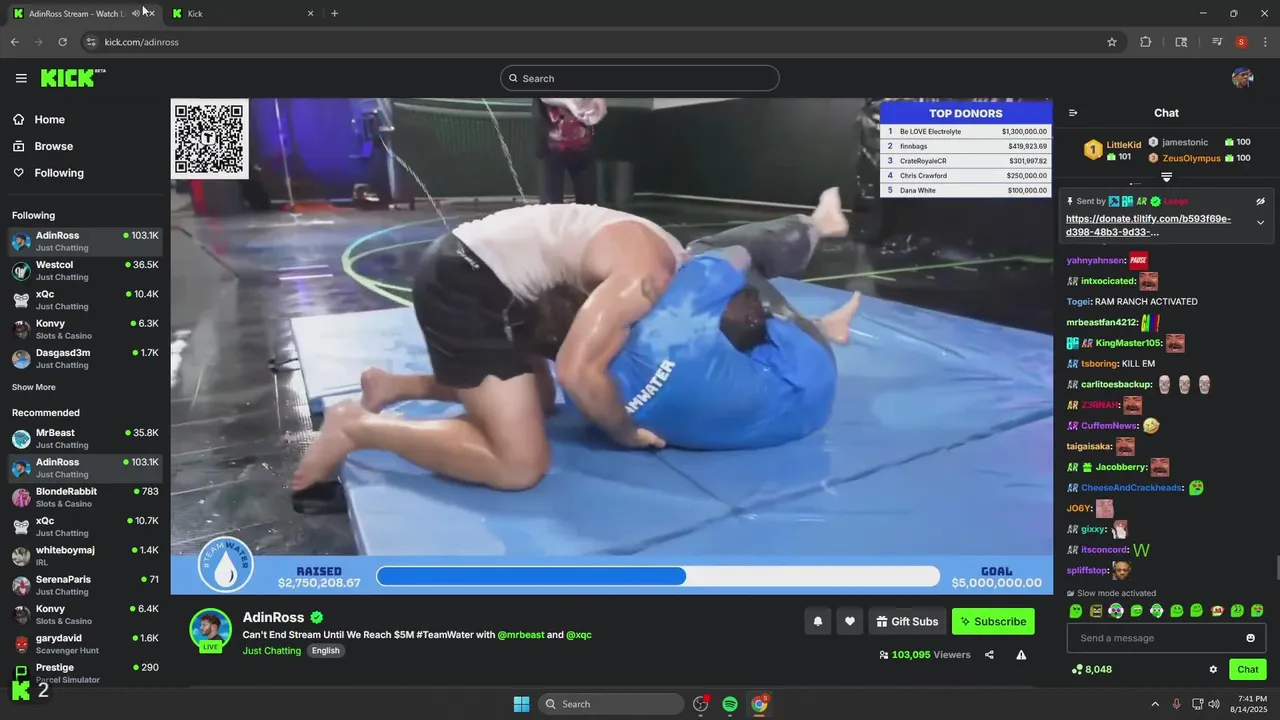
Task: Collapse the chat panel with the arrow icon
Action: (x=1073, y=113)
